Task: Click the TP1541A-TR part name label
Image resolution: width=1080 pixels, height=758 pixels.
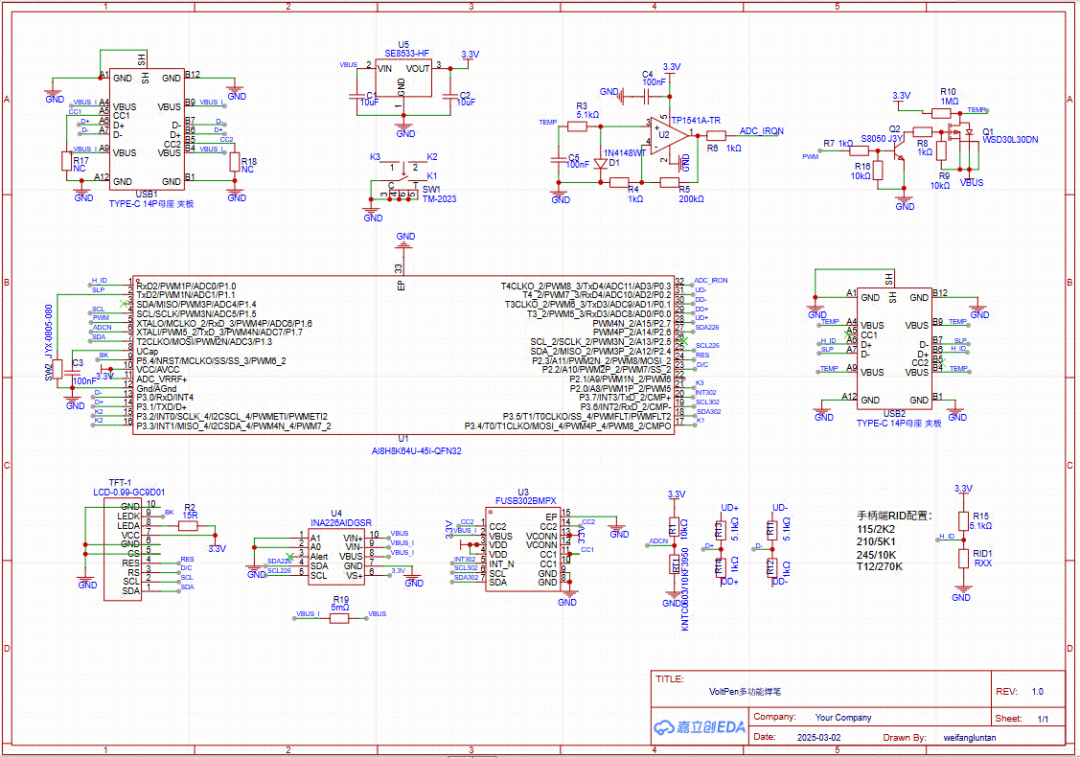Action: (x=696, y=120)
